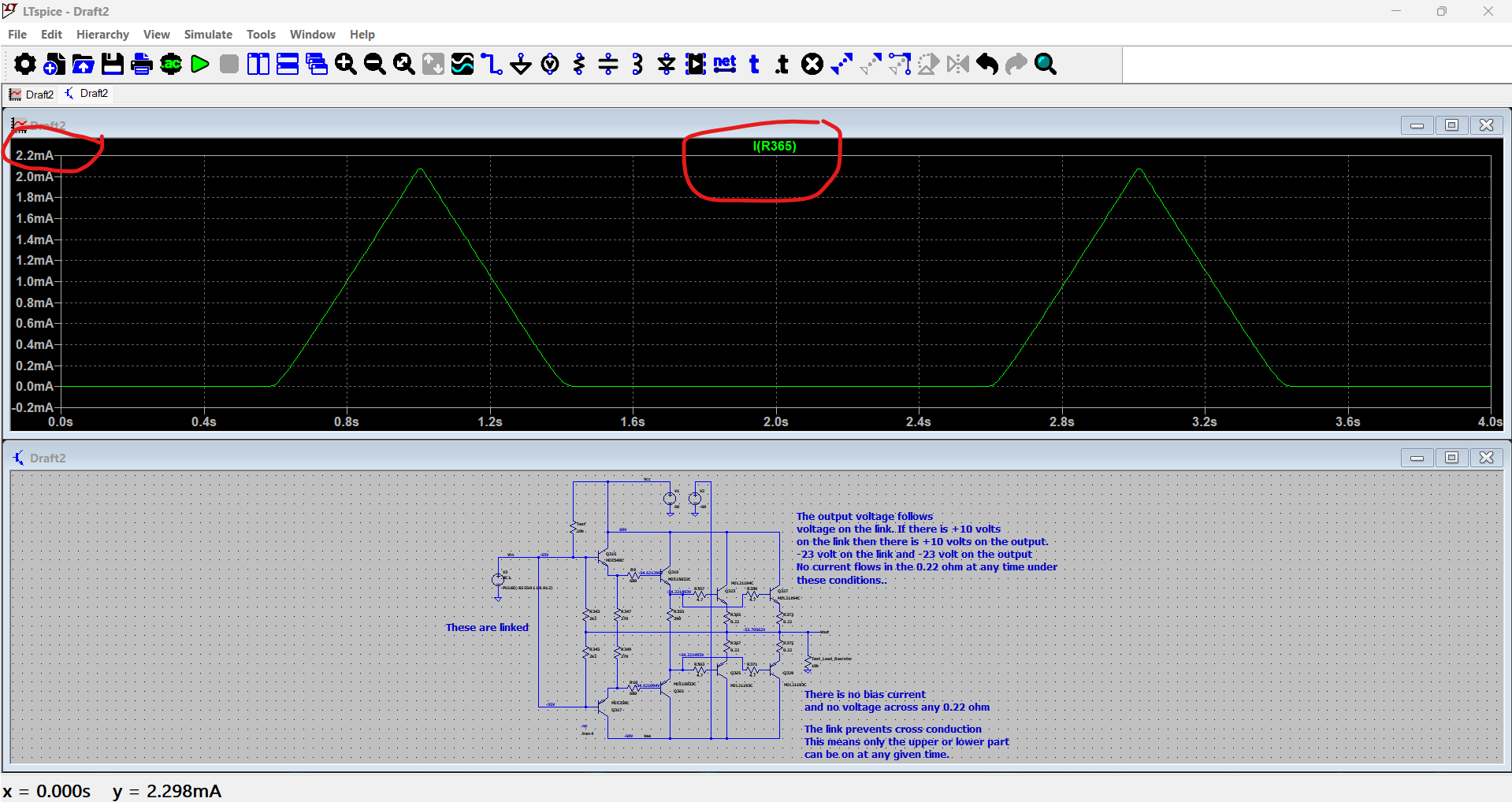This screenshot has height=802, width=1512.
Task: Open the File menu
Action: 17,35
